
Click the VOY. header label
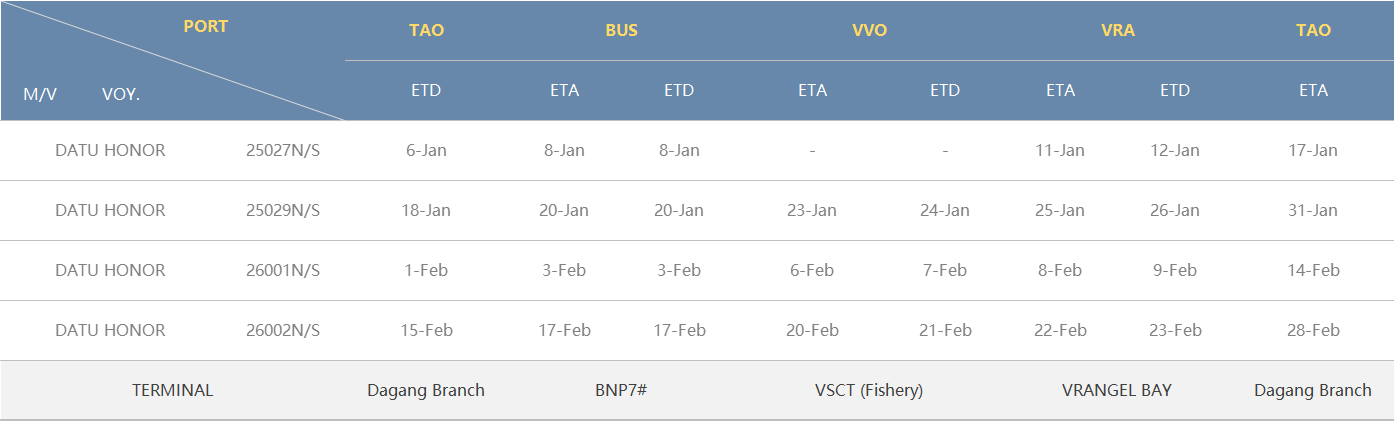tap(121, 94)
